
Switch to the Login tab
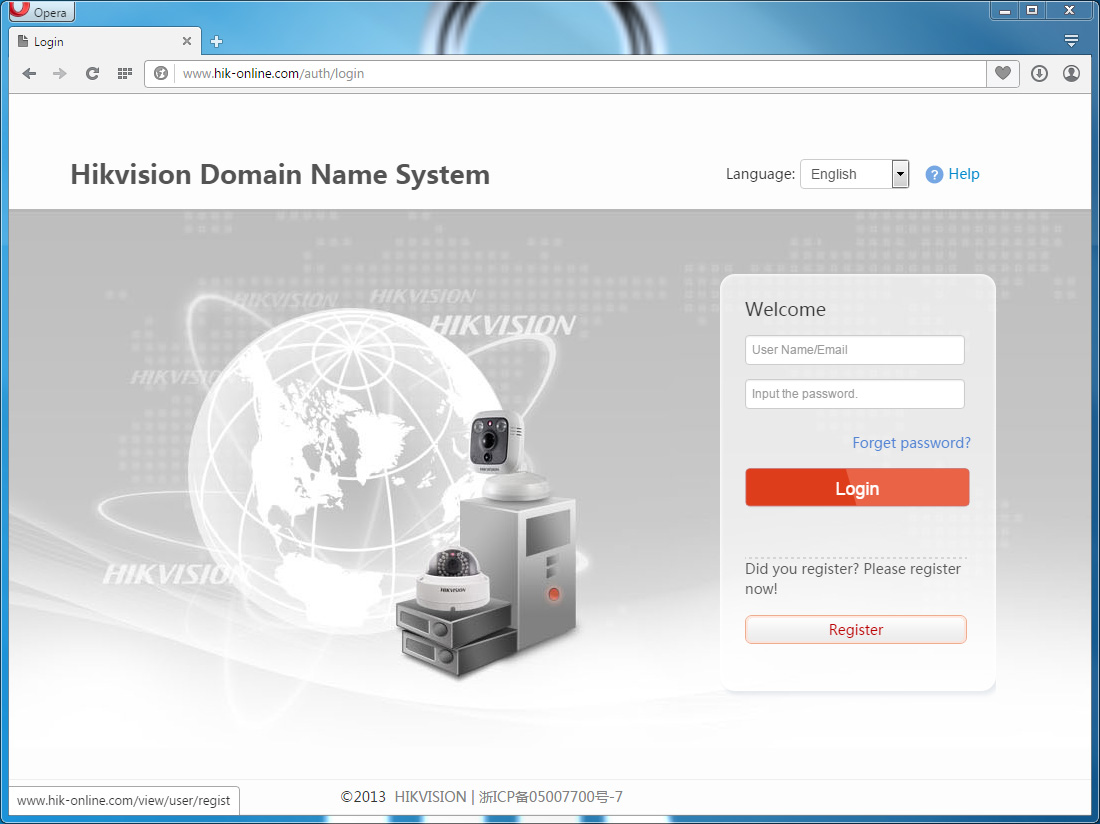click(x=105, y=41)
